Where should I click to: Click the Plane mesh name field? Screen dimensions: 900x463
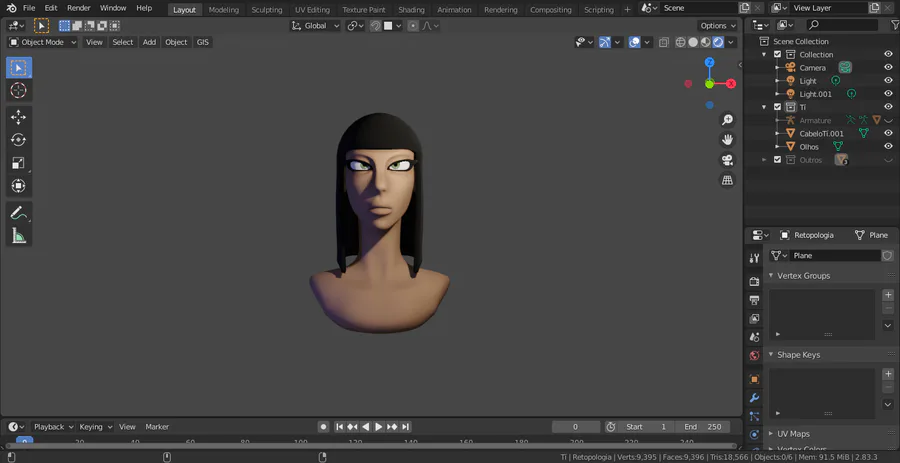(836, 256)
